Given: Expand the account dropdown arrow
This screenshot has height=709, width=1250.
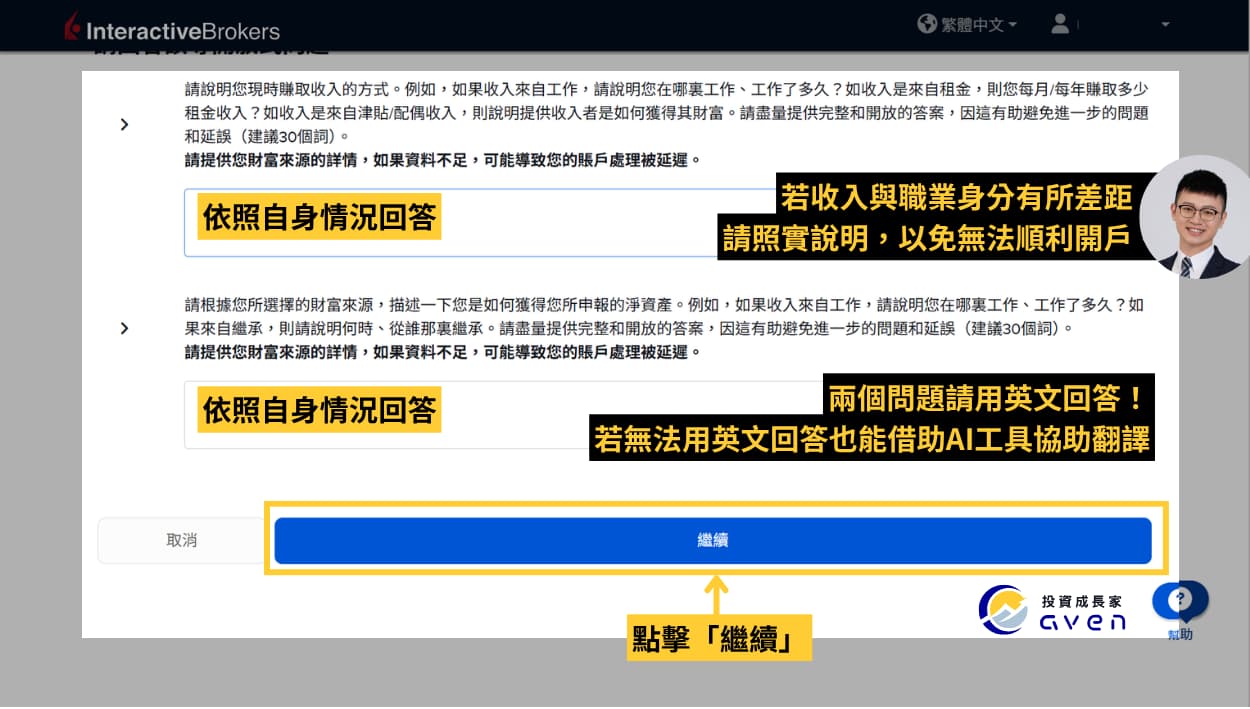Looking at the screenshot, I should tap(1165, 25).
